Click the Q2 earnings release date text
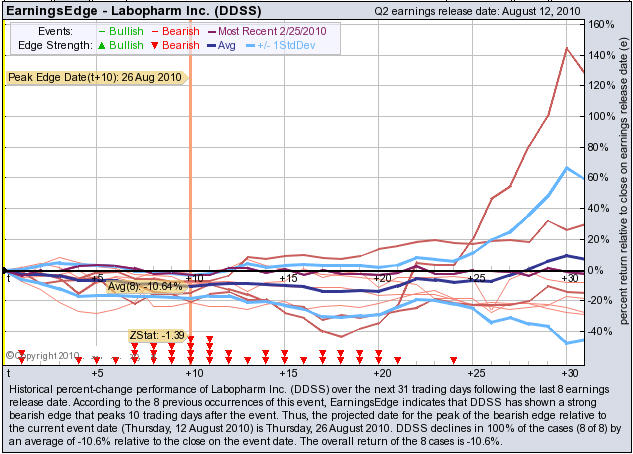Image resolution: width=633 pixels, height=454 pixels. pos(474,9)
